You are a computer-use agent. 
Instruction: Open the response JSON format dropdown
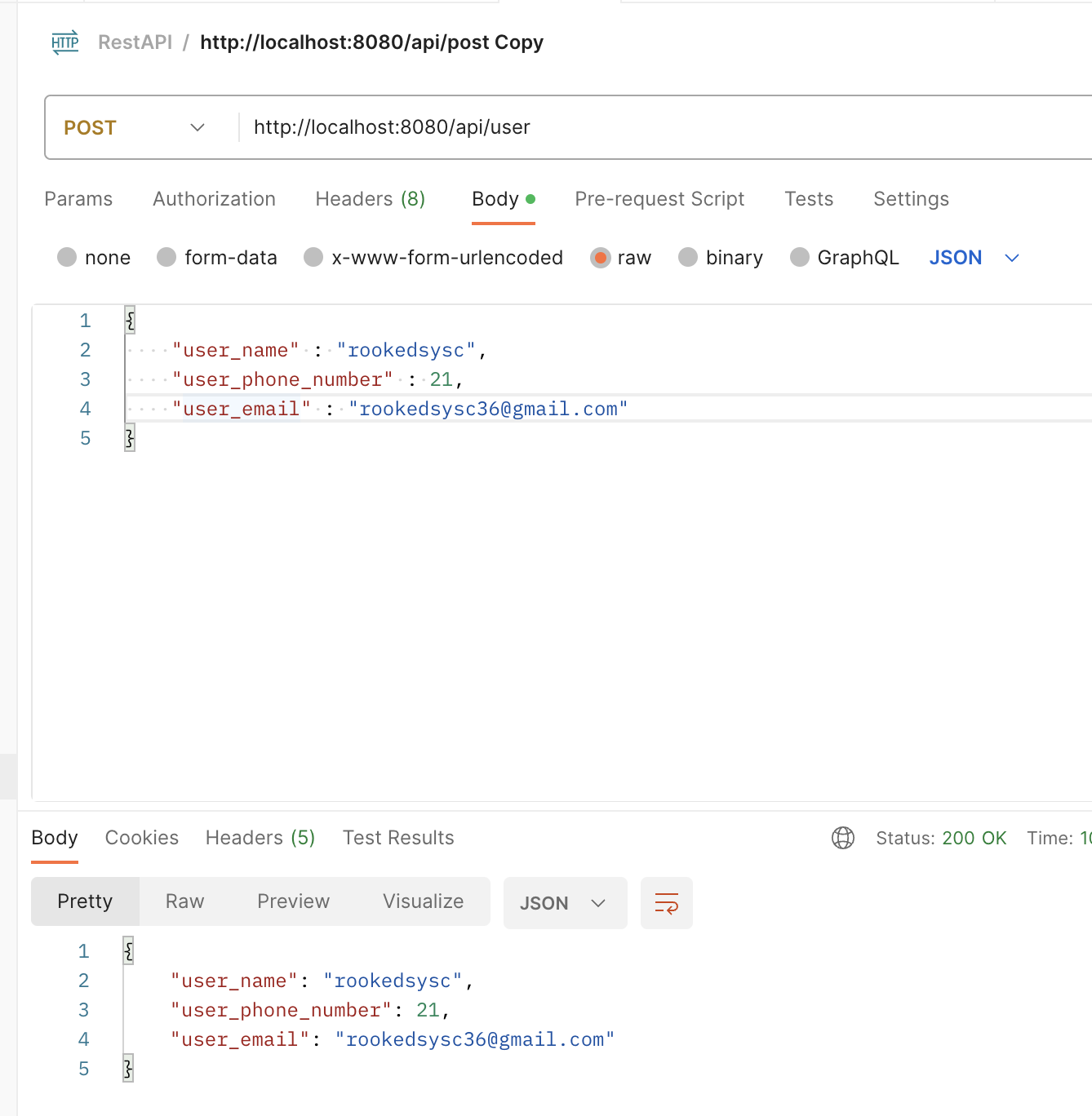[564, 903]
